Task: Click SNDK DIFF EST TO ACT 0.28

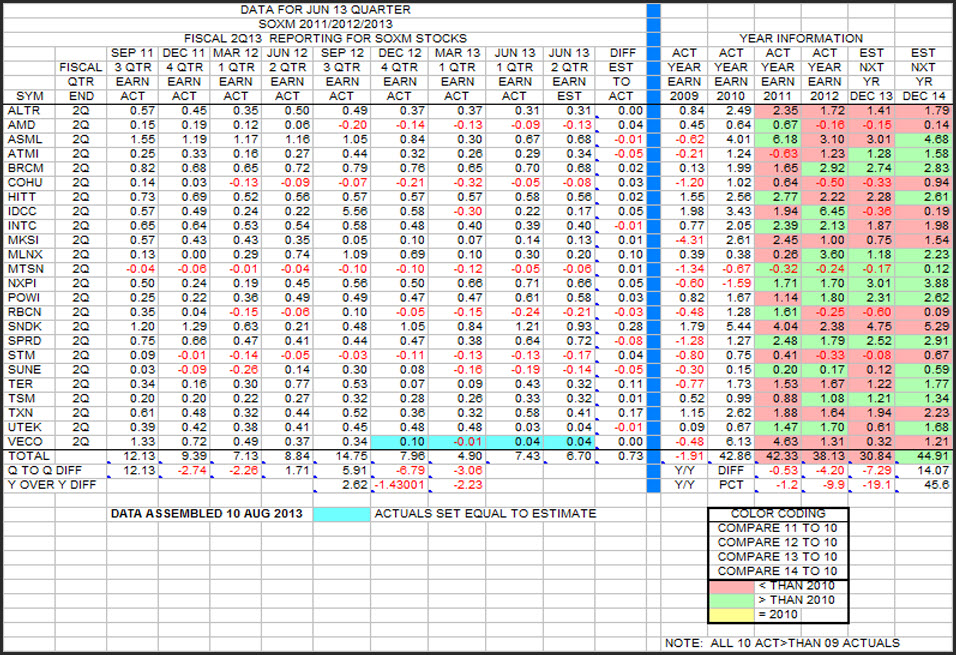Action: (x=621, y=327)
